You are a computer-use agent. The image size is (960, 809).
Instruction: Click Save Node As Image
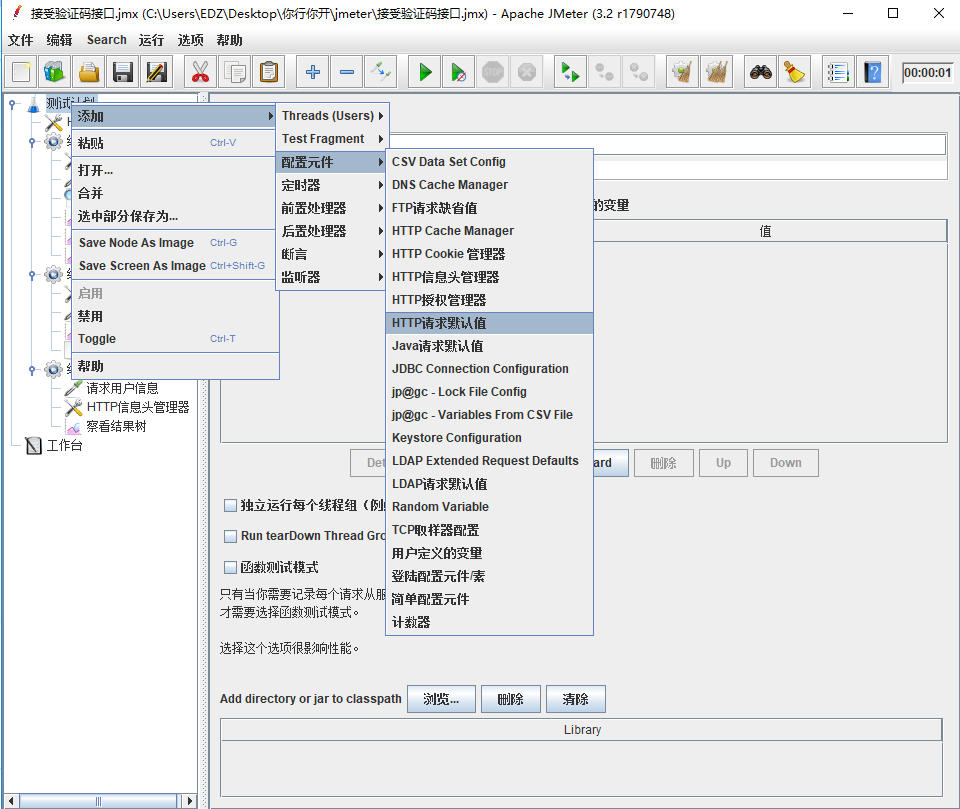(174, 243)
